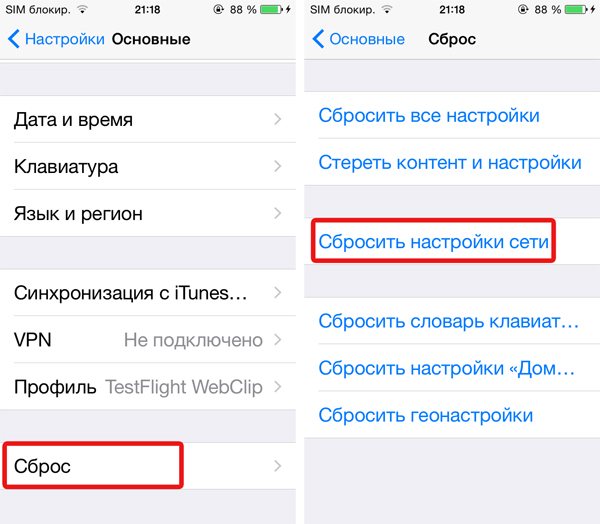Viewport: 600px width, 524px height.
Task: Tap the back arrow to Настройки
Action: point(14,39)
